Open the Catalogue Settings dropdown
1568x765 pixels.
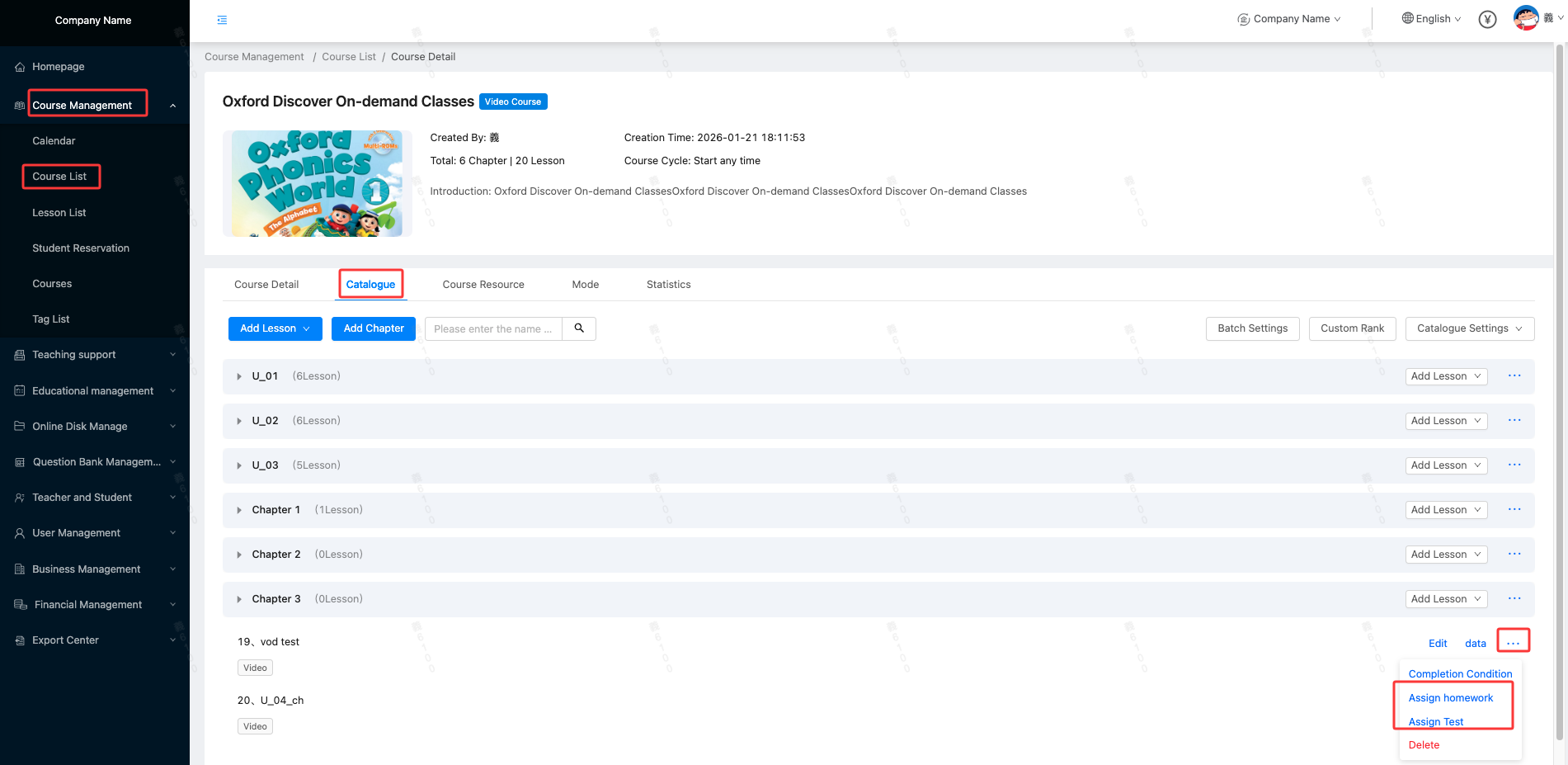(1469, 328)
